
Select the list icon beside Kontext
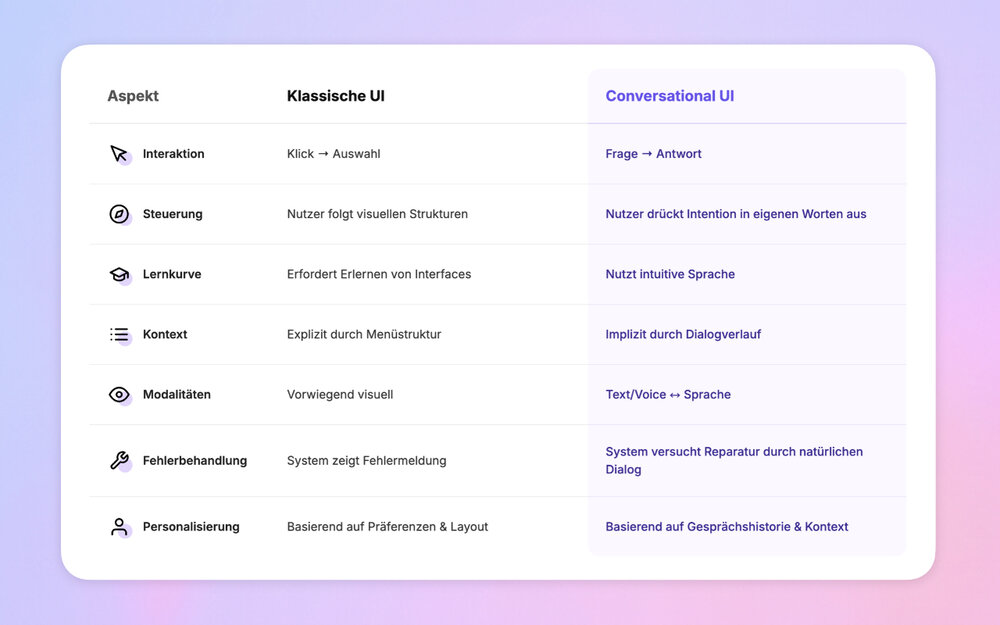tap(119, 335)
